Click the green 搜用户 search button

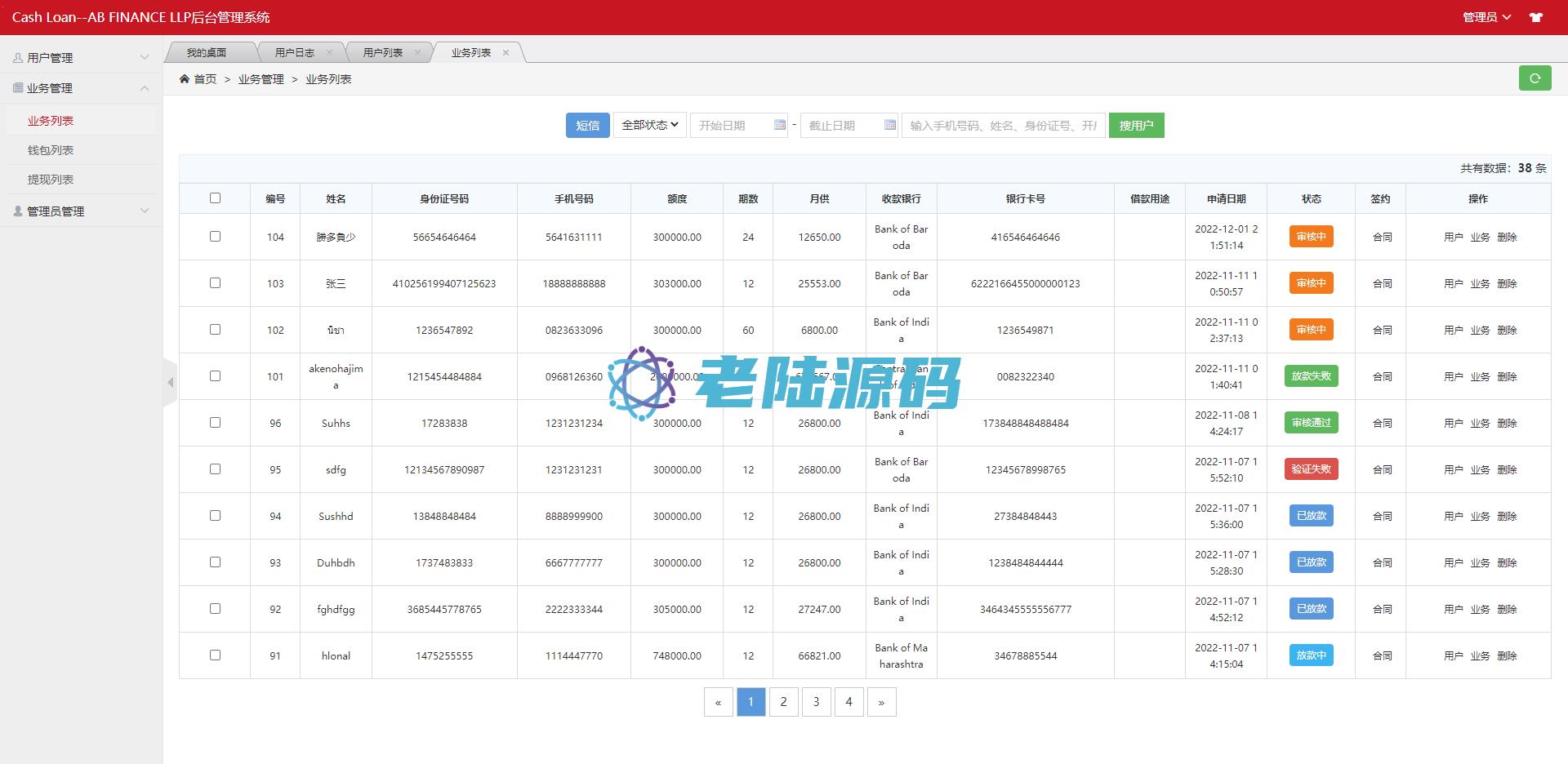1136,125
